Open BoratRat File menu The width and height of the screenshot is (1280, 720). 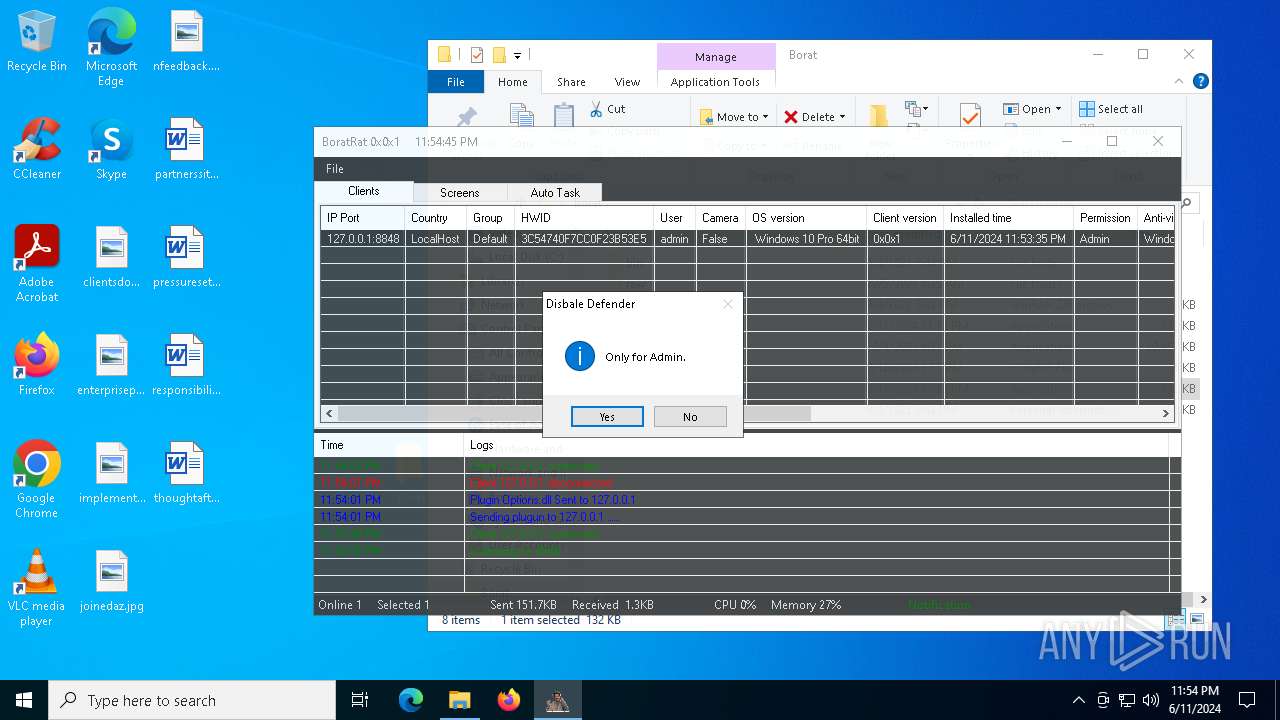[334, 169]
